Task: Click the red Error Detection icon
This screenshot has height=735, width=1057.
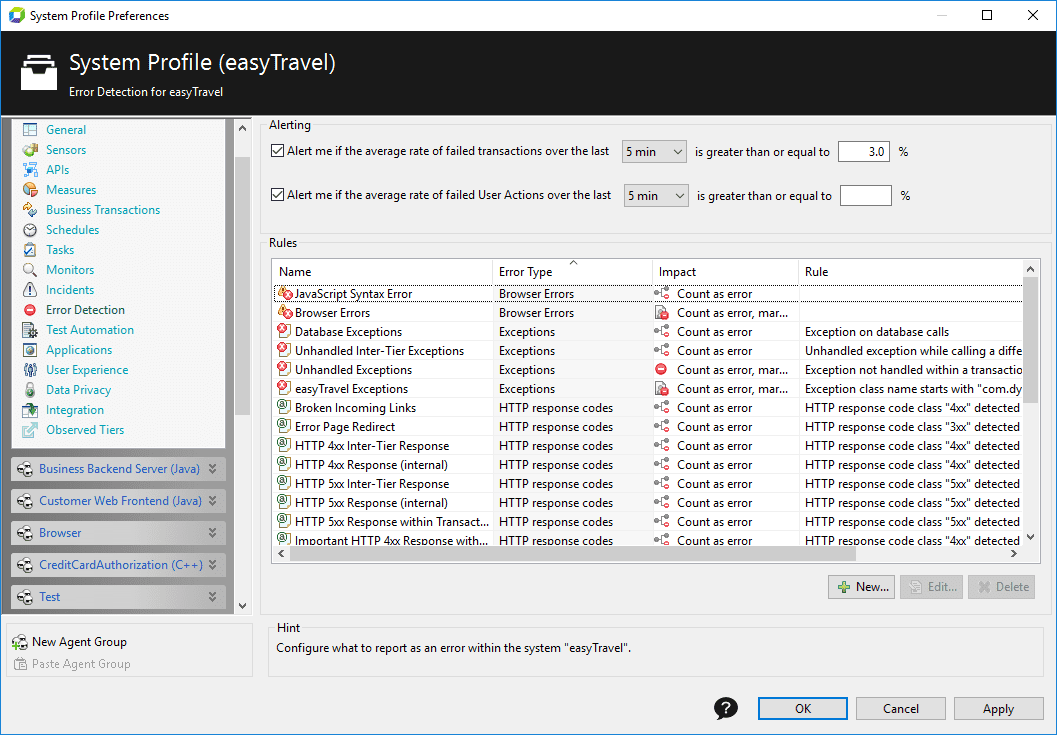Action: pyautogui.click(x=30, y=310)
